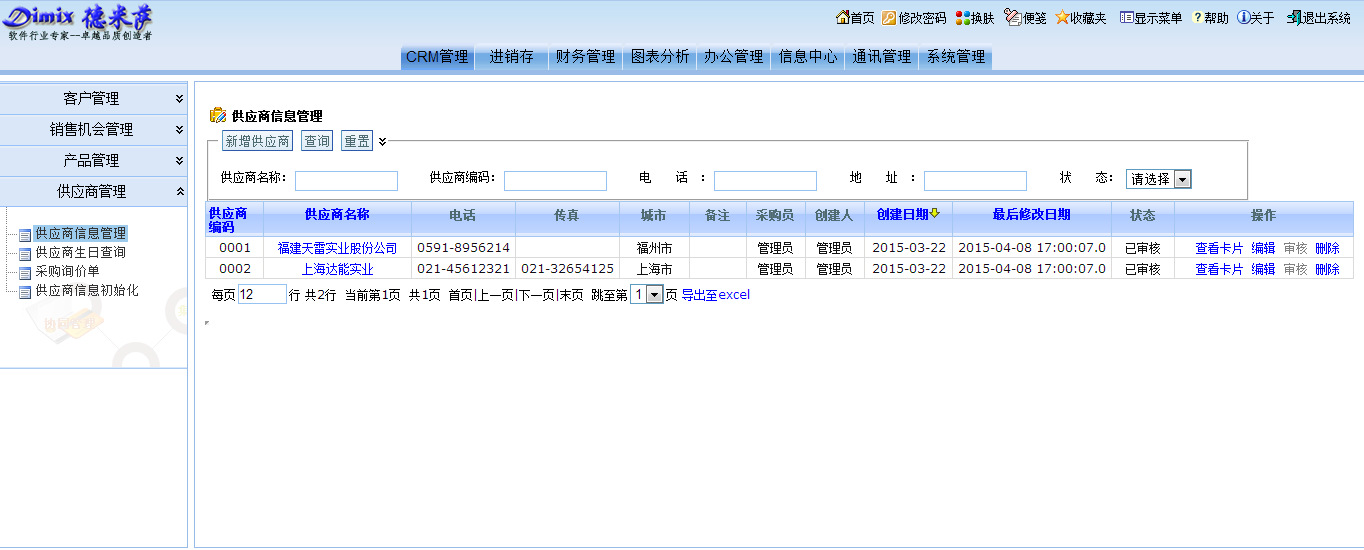1364x550 pixels.
Task: Click 导出至excel link
Action: pyautogui.click(x=715, y=295)
